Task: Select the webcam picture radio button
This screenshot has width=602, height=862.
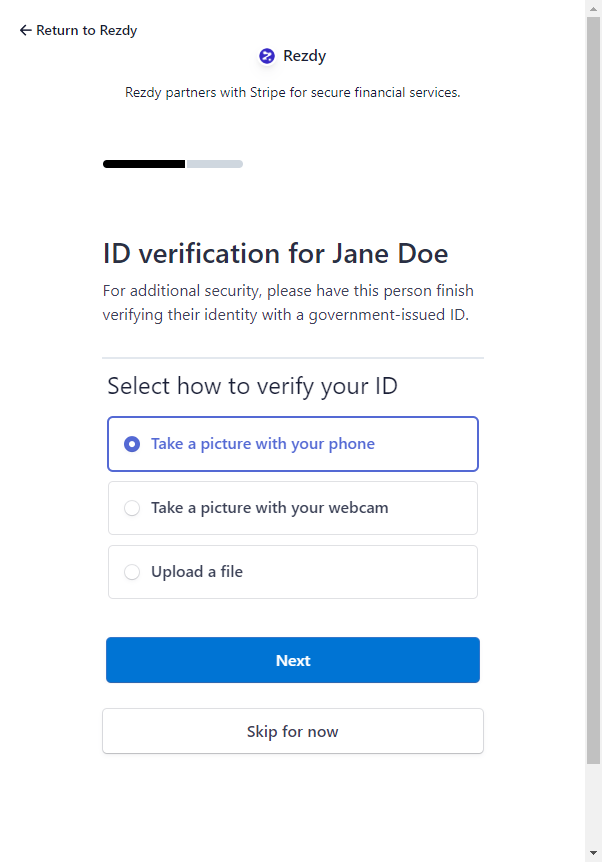Action: pyautogui.click(x=132, y=508)
